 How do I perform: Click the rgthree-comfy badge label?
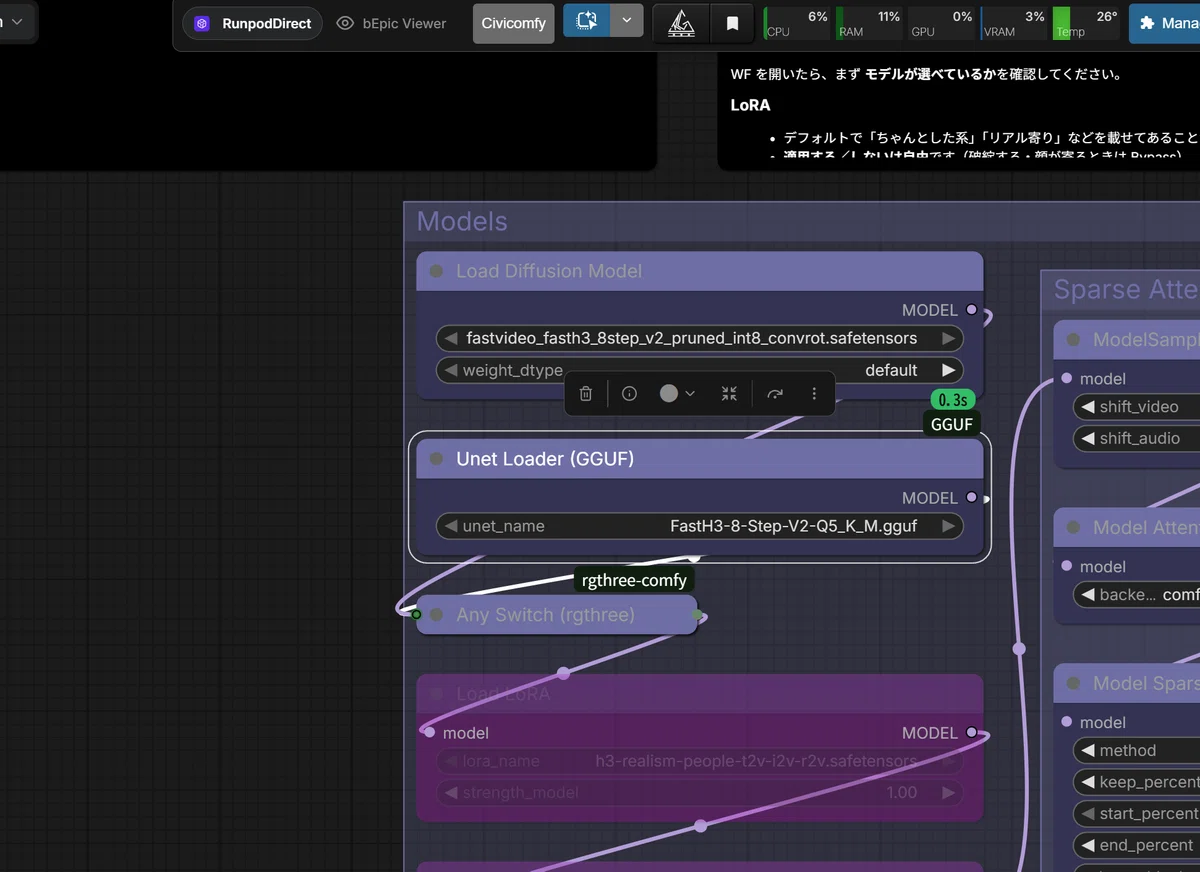[x=634, y=581]
